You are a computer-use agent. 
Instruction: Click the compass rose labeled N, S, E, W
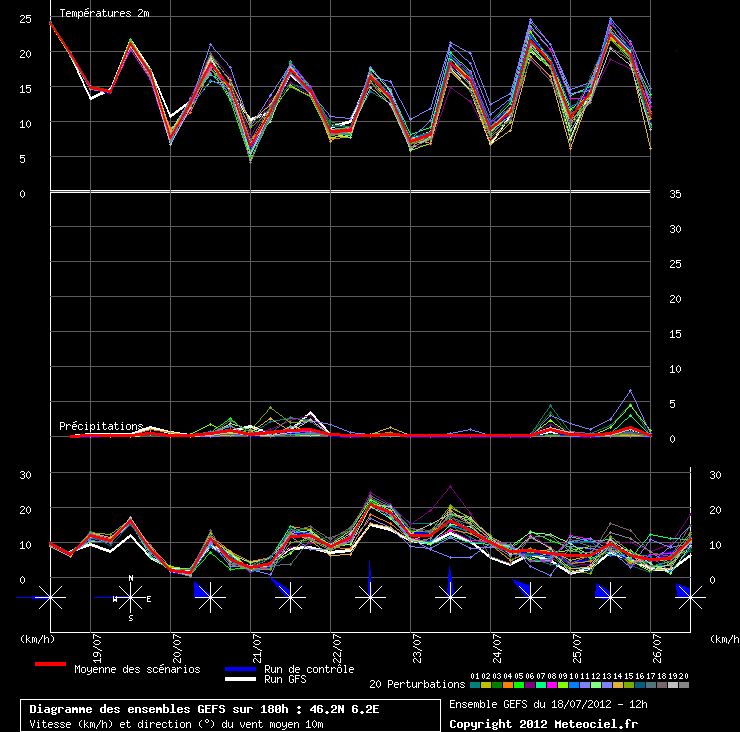pos(130,598)
